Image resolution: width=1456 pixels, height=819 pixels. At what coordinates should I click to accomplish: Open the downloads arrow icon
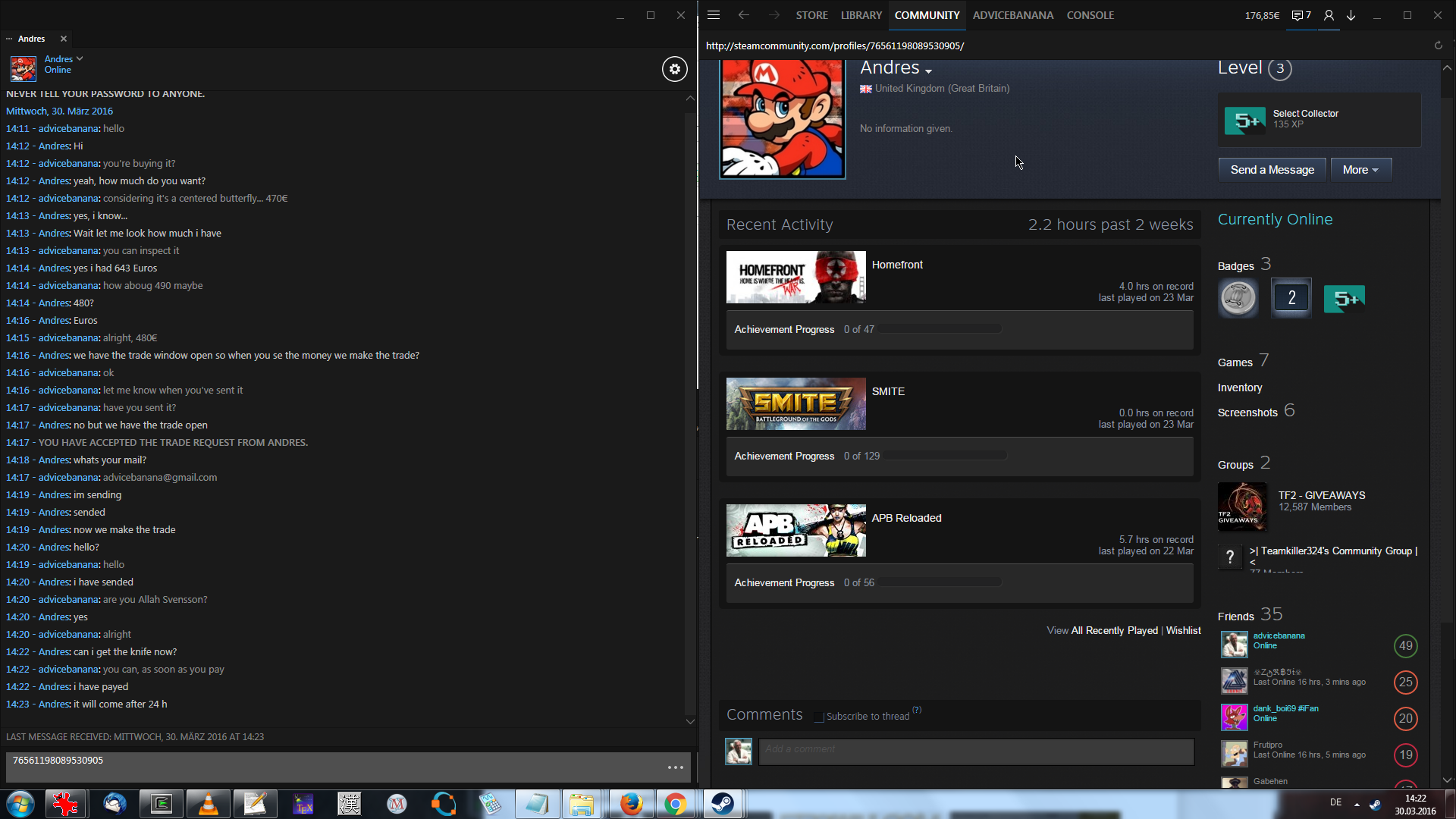tap(1351, 15)
